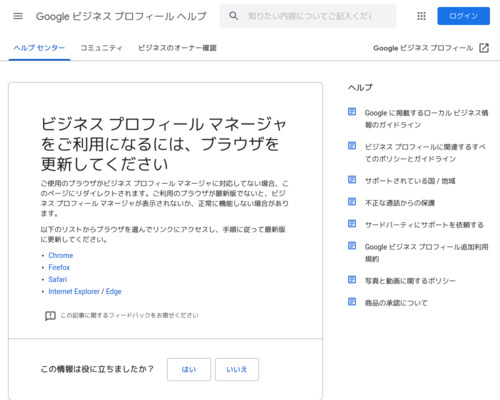The height and width of the screenshot is (400, 500).
Task: Open the Edge update link
Action: [x=114, y=291]
